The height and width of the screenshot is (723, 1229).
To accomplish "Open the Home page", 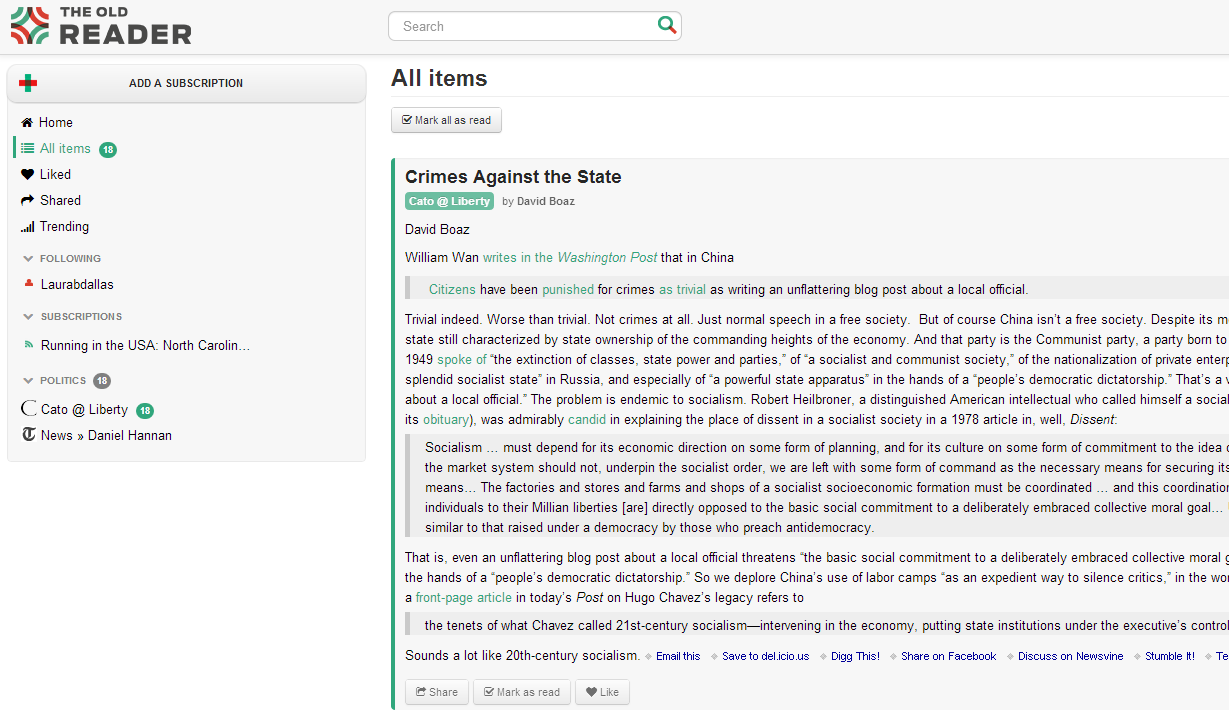I will tap(56, 123).
